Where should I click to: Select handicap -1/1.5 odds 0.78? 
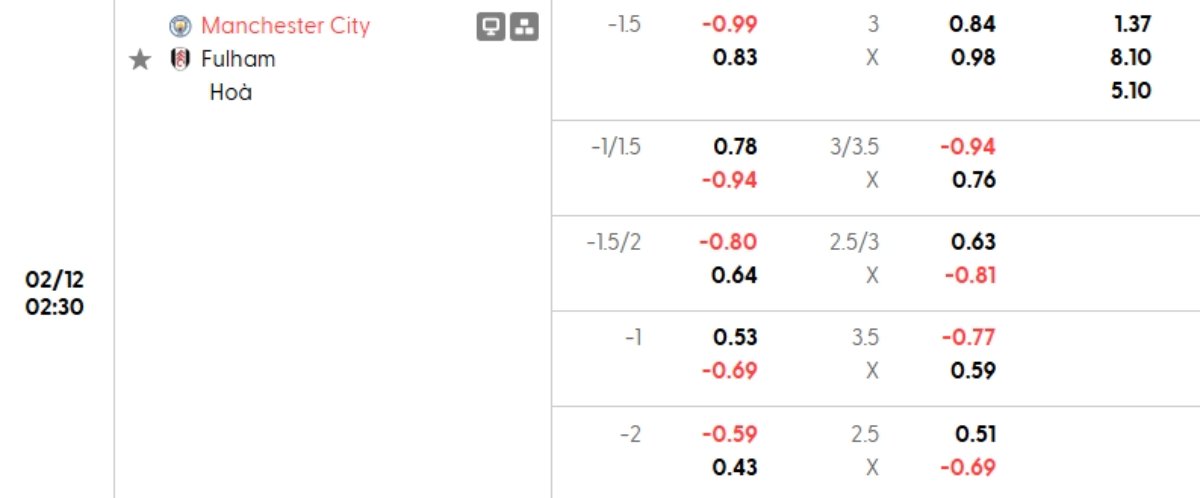pos(735,147)
